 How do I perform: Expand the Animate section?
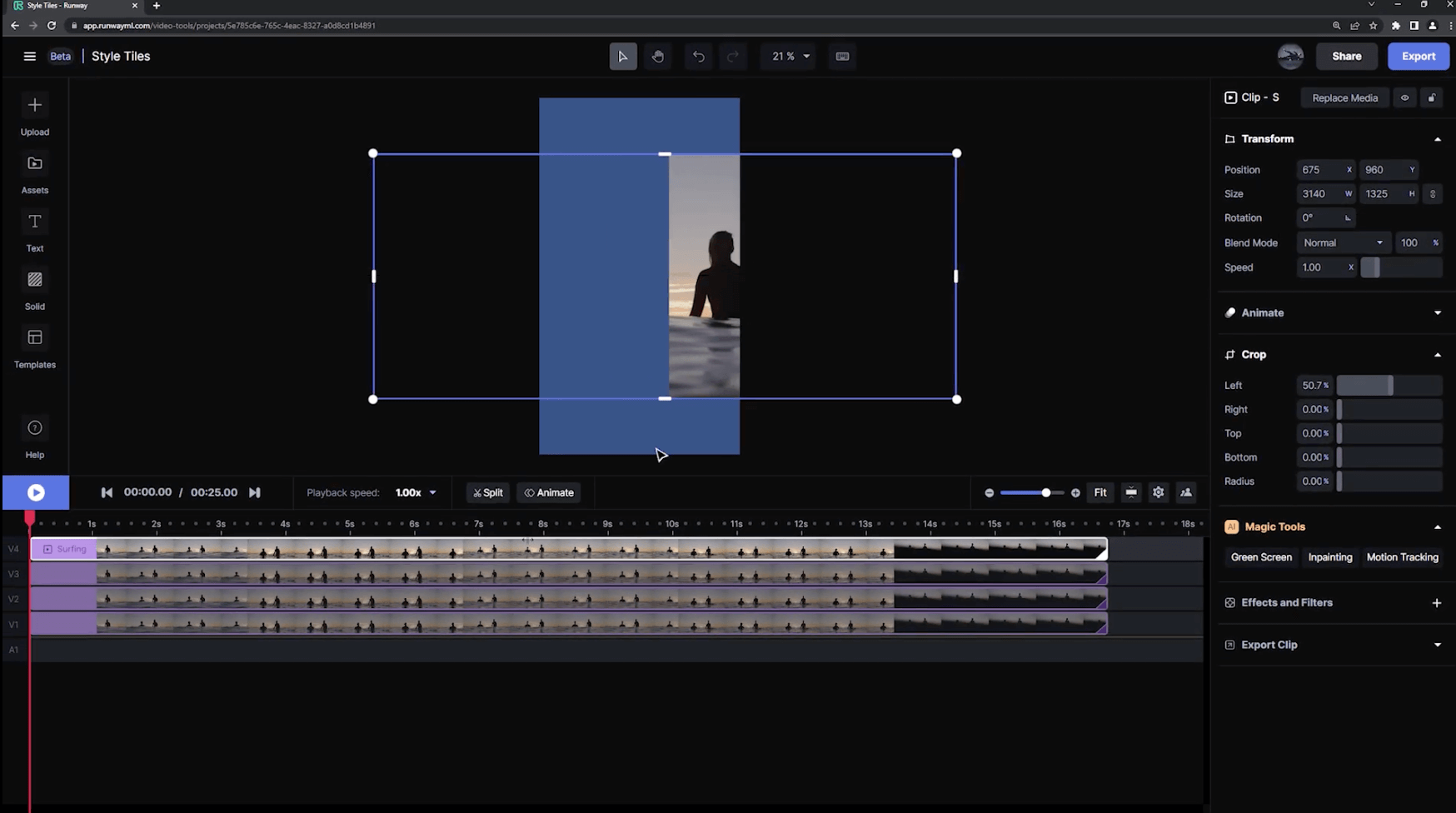pyautogui.click(x=1333, y=313)
